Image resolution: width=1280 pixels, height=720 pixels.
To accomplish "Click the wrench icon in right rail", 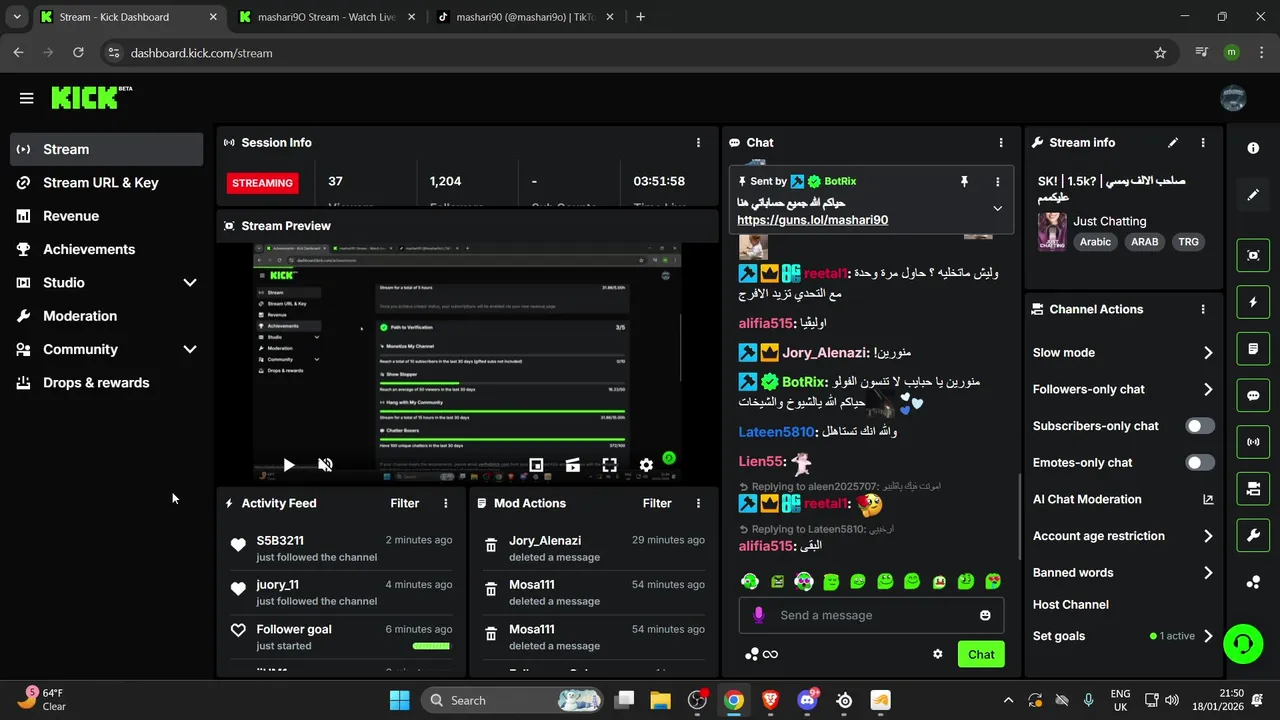I will point(1253,535).
